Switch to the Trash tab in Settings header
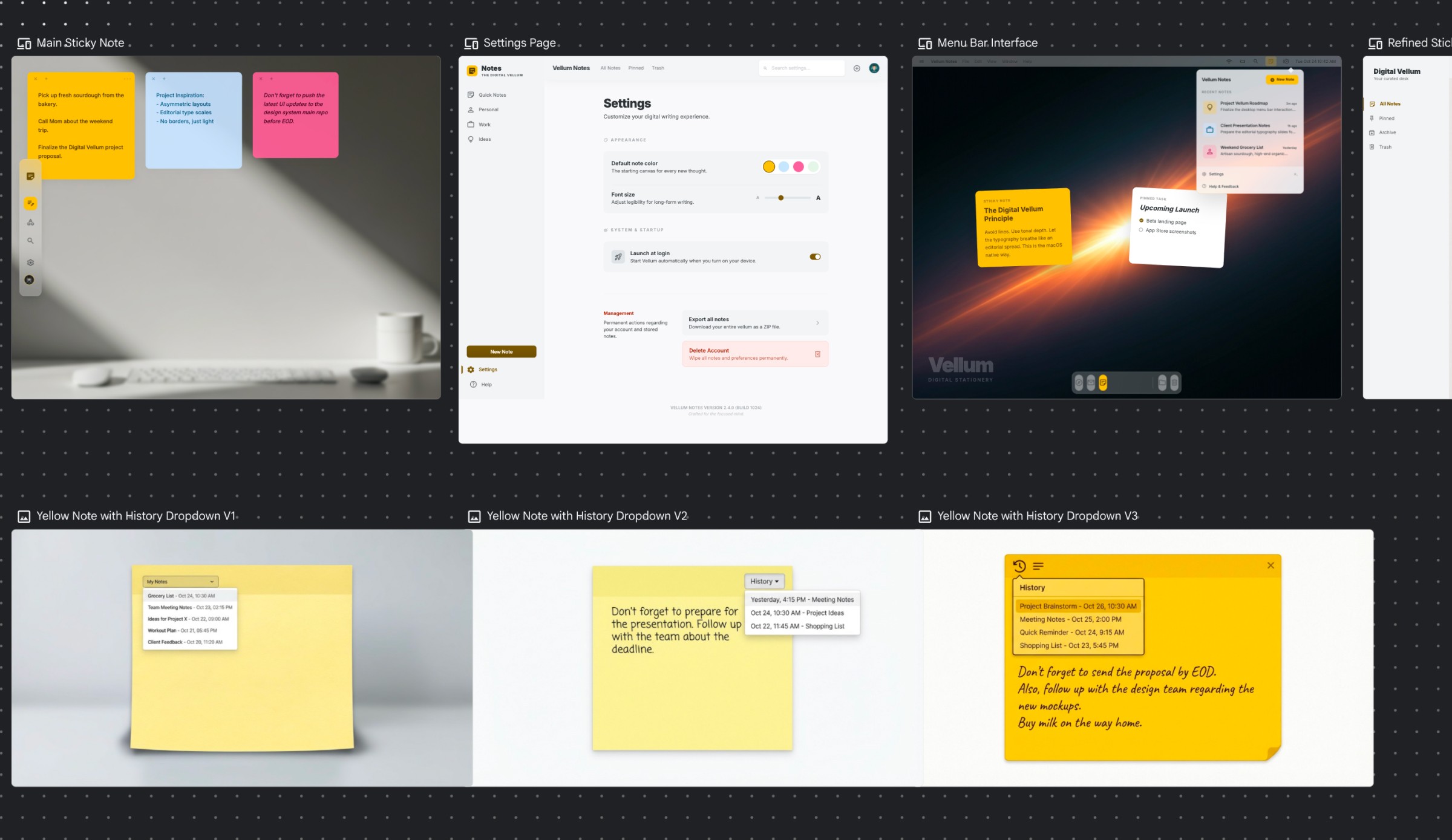Viewport: 1452px width, 840px height. [658, 68]
